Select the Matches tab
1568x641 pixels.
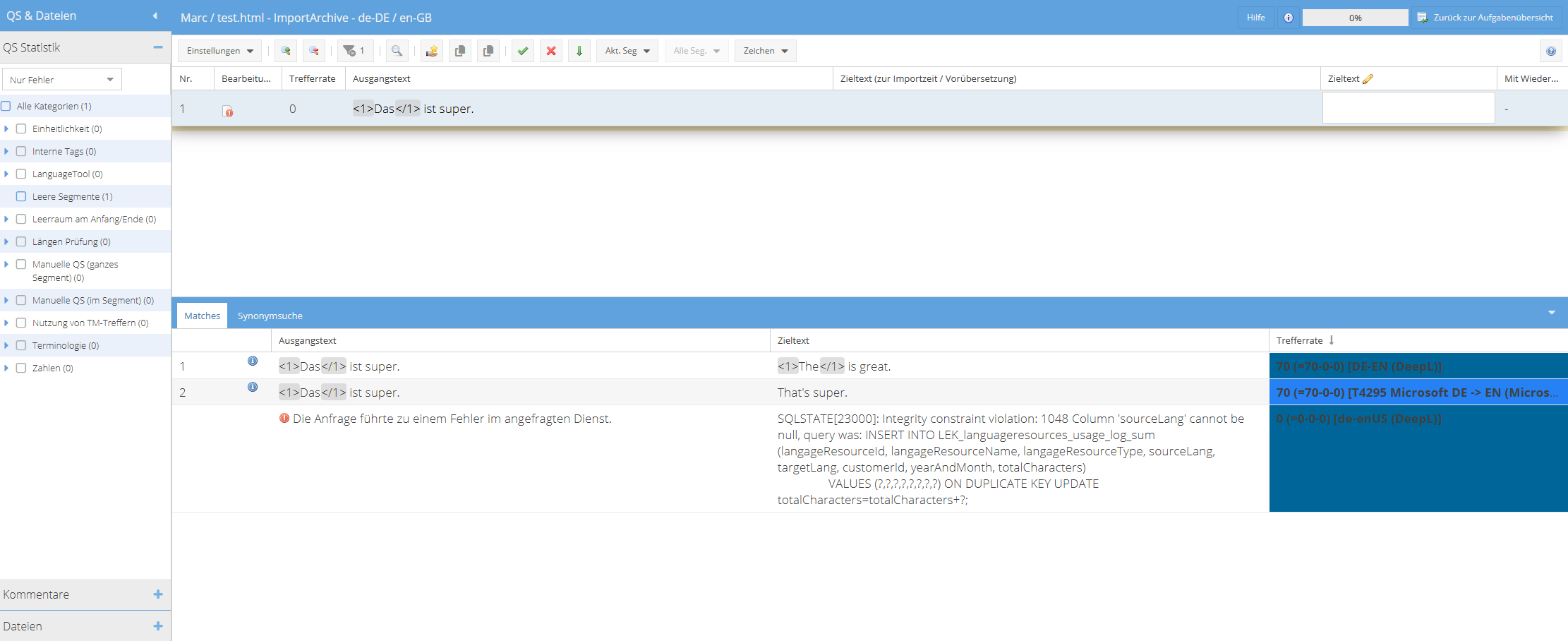point(202,316)
